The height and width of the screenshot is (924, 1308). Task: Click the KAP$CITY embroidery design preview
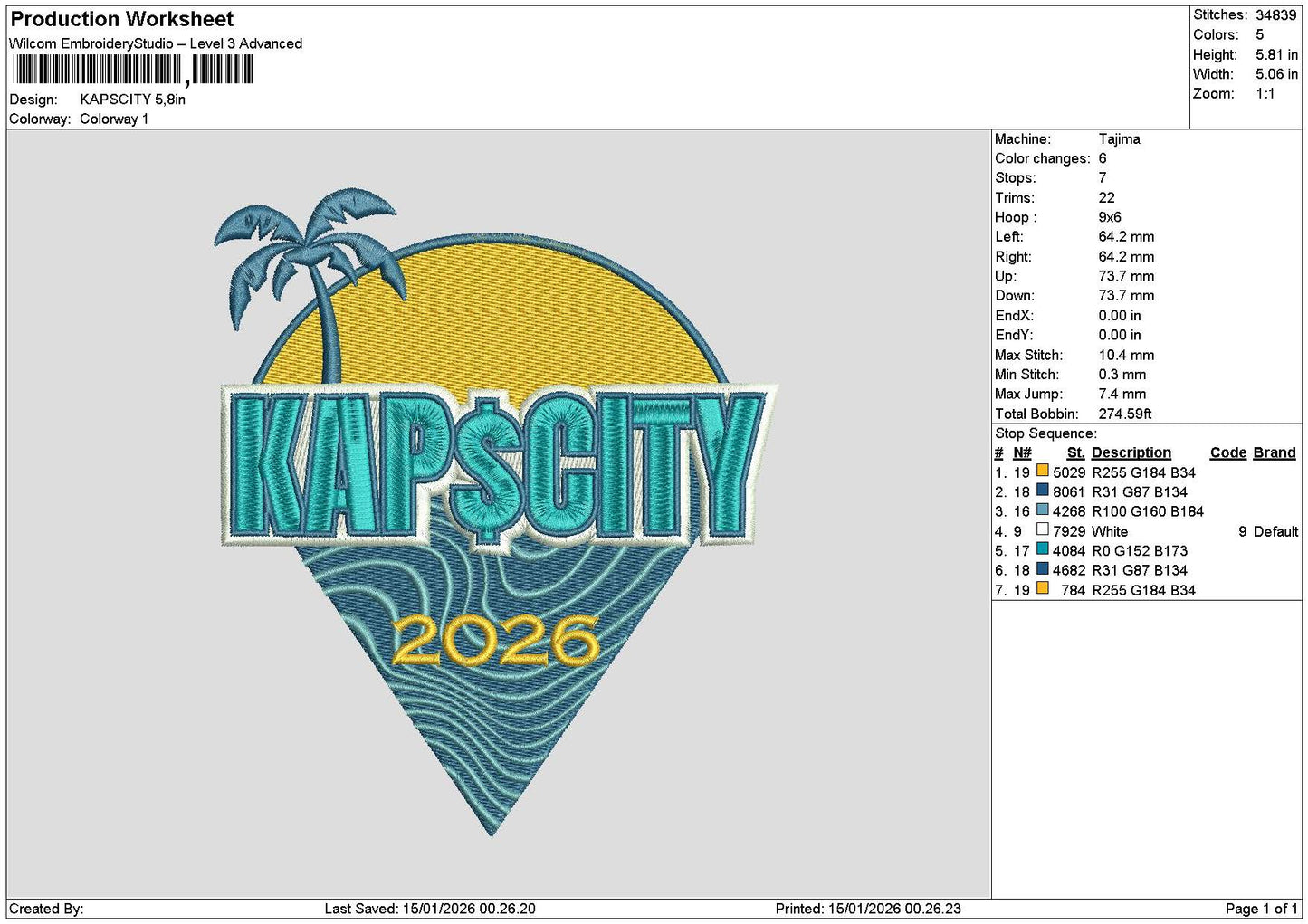tap(497, 512)
